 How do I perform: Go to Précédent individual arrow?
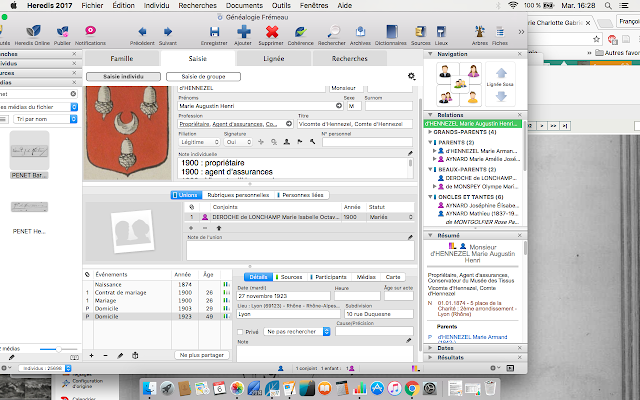point(142,34)
